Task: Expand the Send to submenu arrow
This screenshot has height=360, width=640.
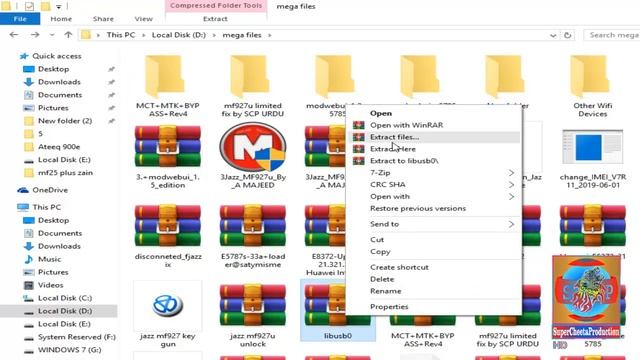Action: coord(511,224)
